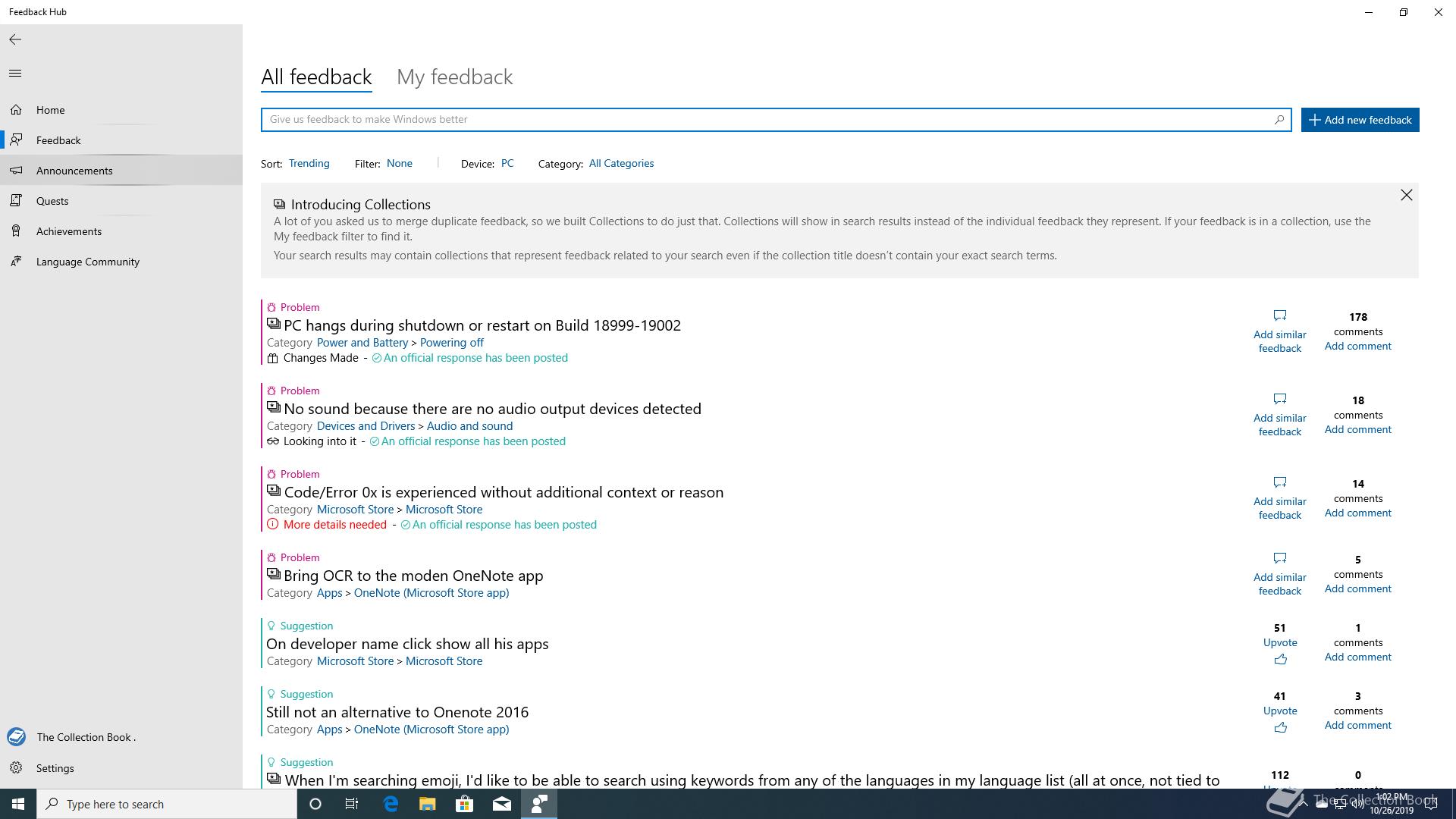Open Powering off subcategory link
Viewport: 1456px width, 819px height.
452,343
